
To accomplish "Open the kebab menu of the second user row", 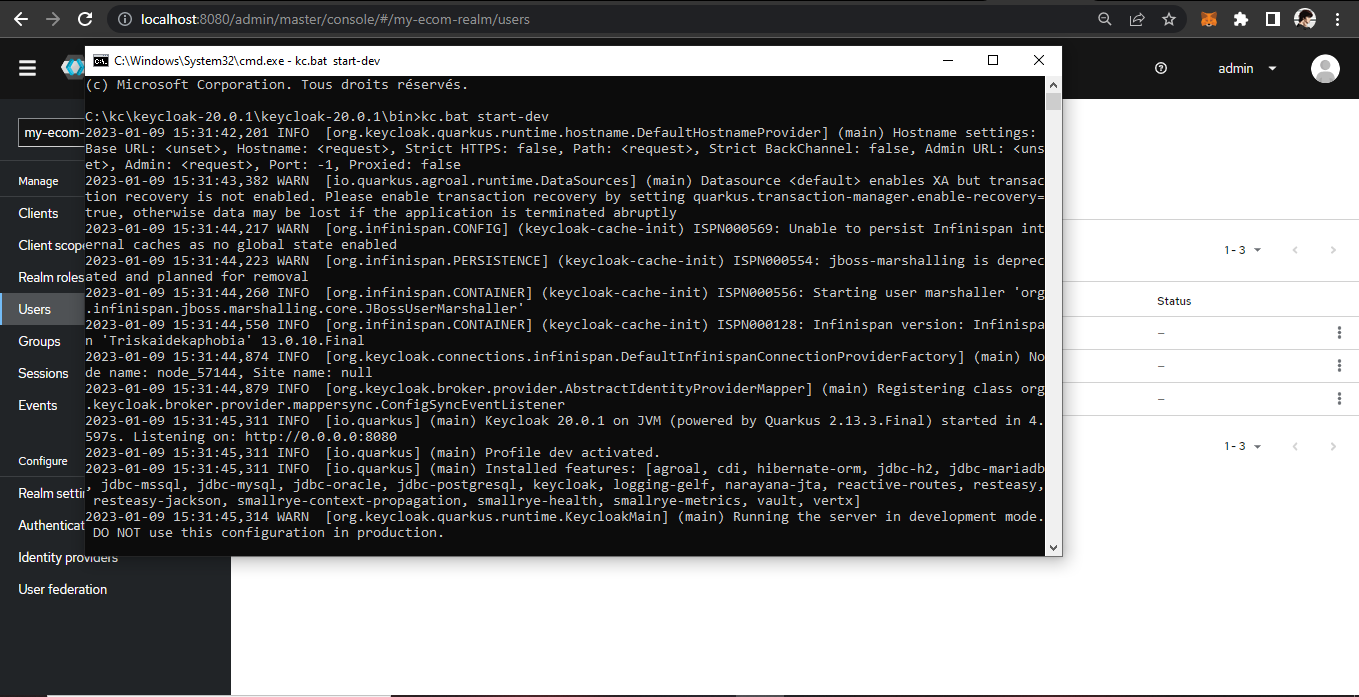I will pos(1339,366).
